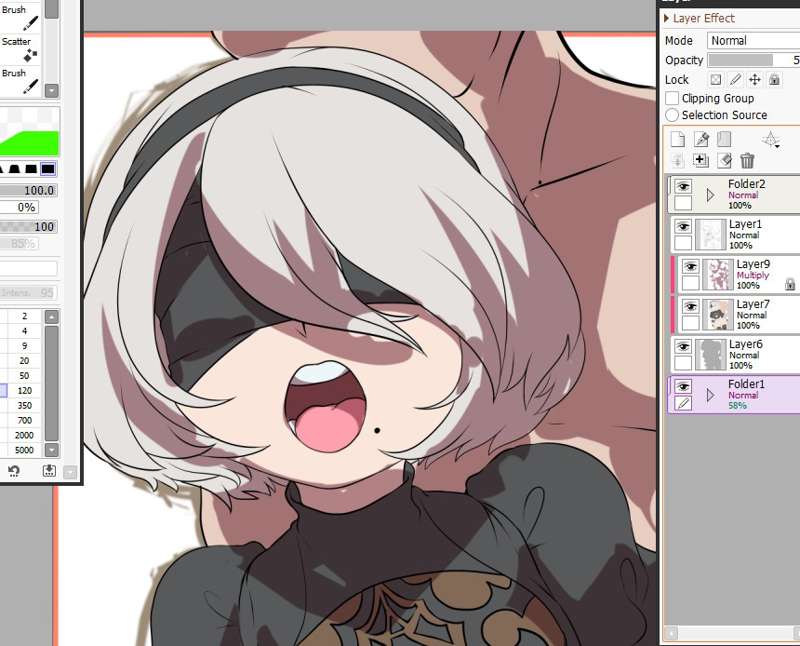This screenshot has height=646, width=800.
Task: Click the density slider showing 100
Action: [x=28, y=227]
